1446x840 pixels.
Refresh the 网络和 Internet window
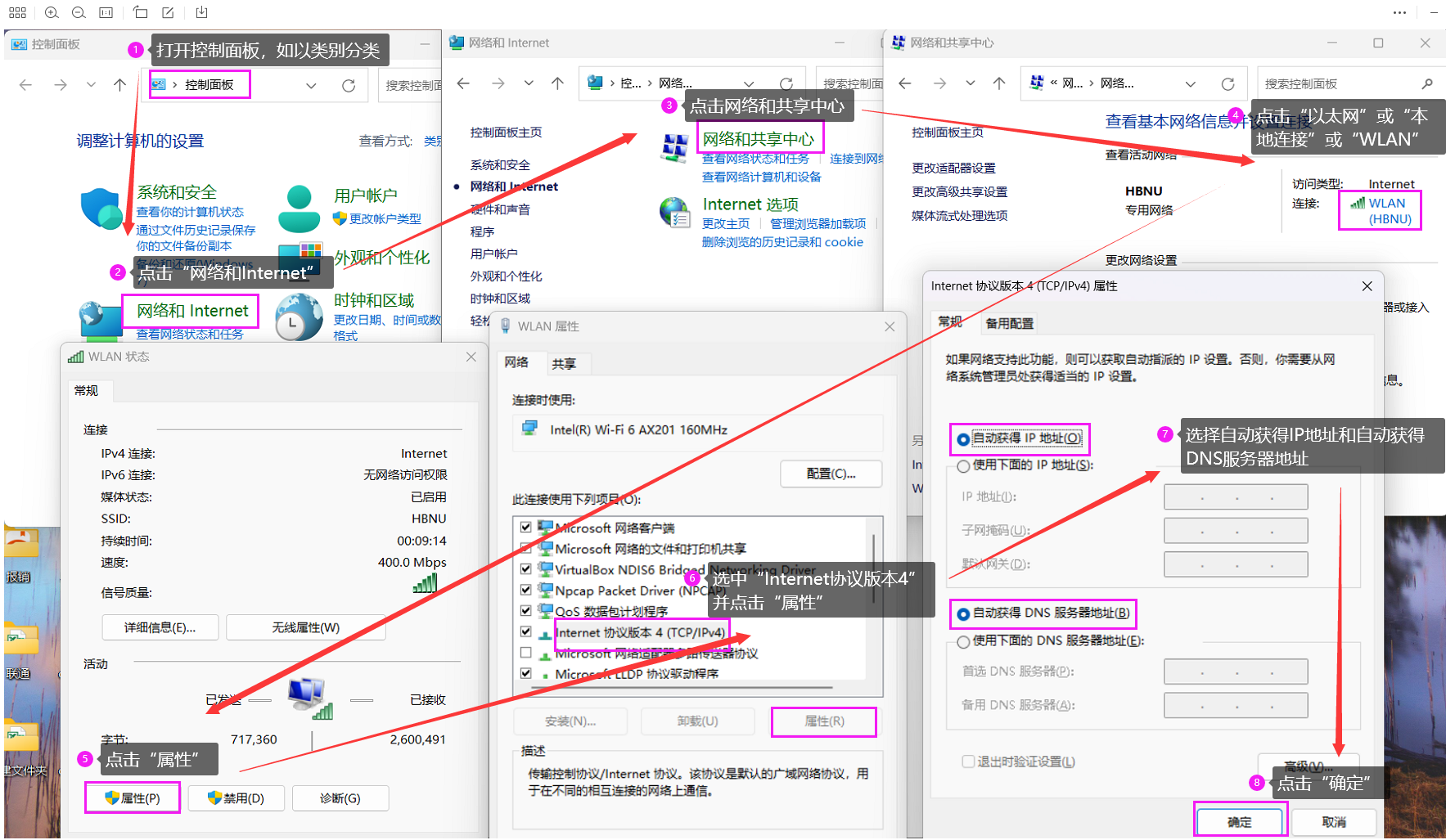[x=786, y=83]
